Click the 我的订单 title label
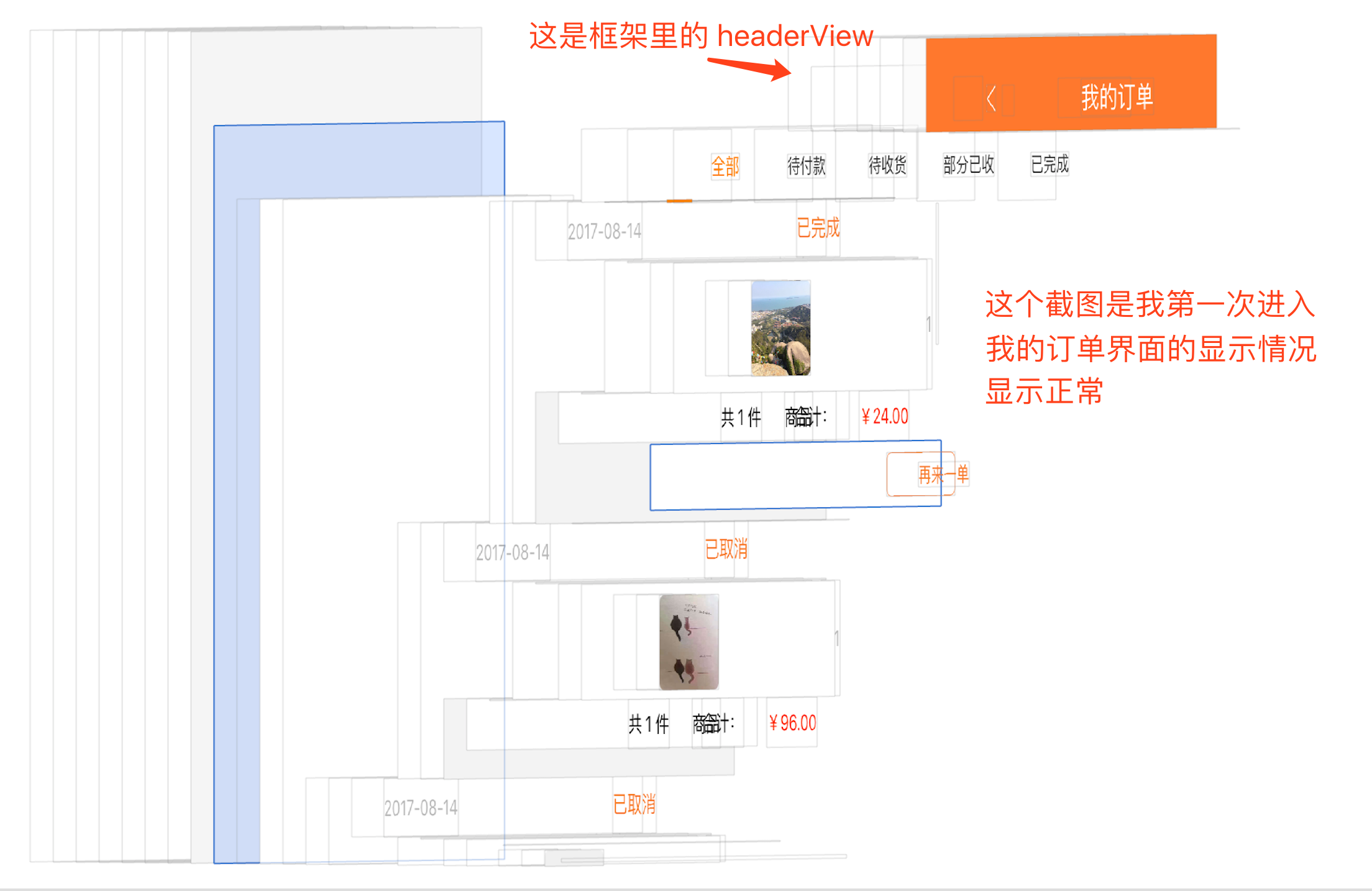Image resolution: width=1372 pixels, height=891 pixels. [x=1117, y=97]
